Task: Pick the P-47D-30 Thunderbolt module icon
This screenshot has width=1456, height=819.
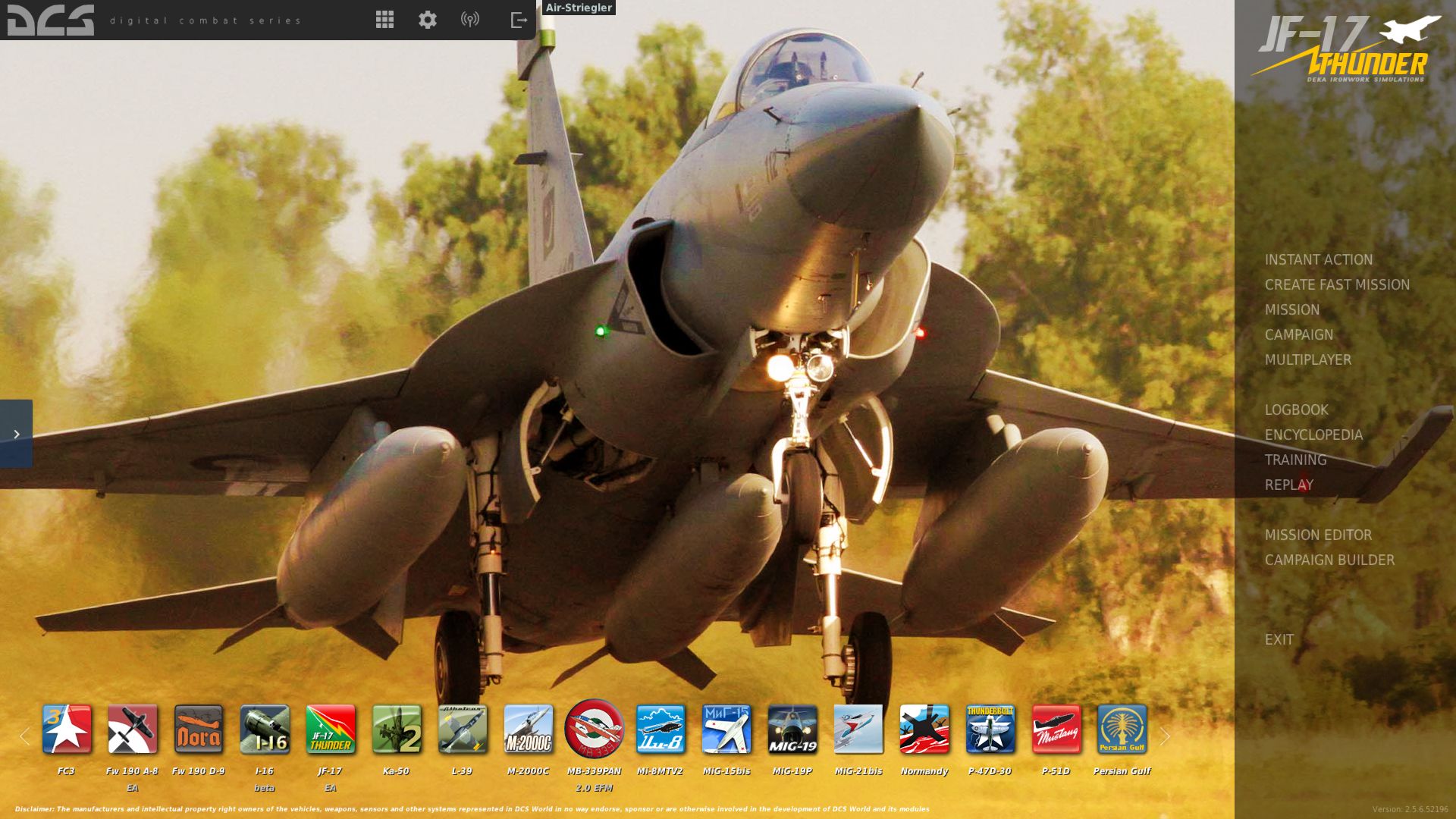Action: point(990,730)
